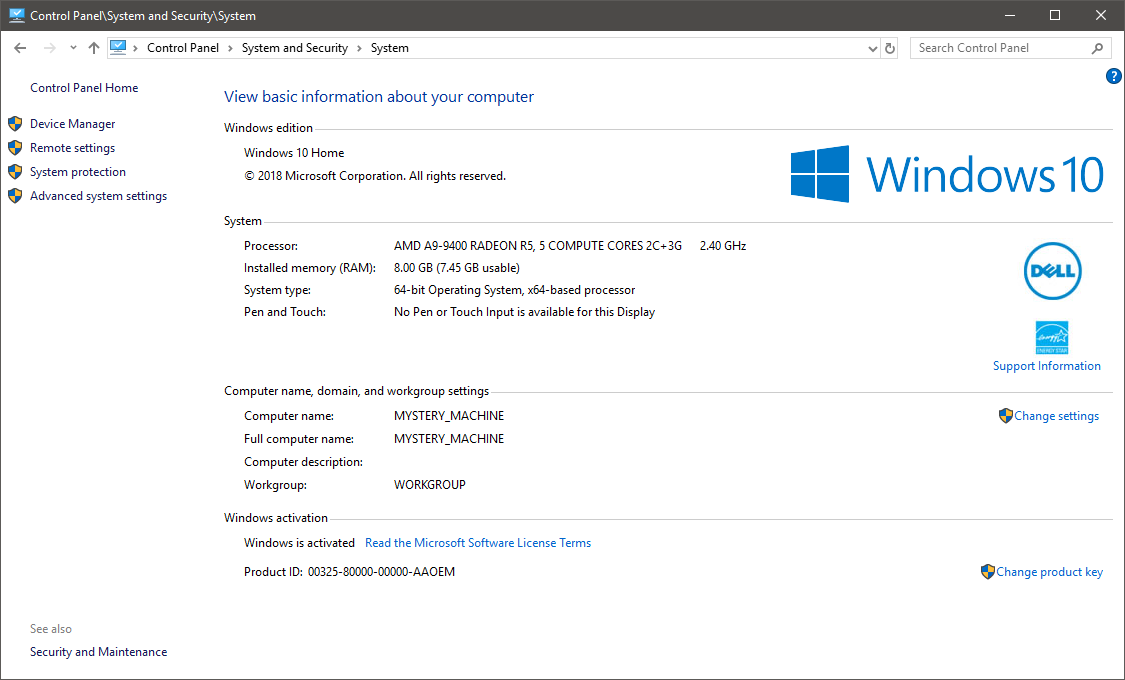Open the recent locations dropdown arrow
Screen dimensions: 1125x680
pos(73,48)
